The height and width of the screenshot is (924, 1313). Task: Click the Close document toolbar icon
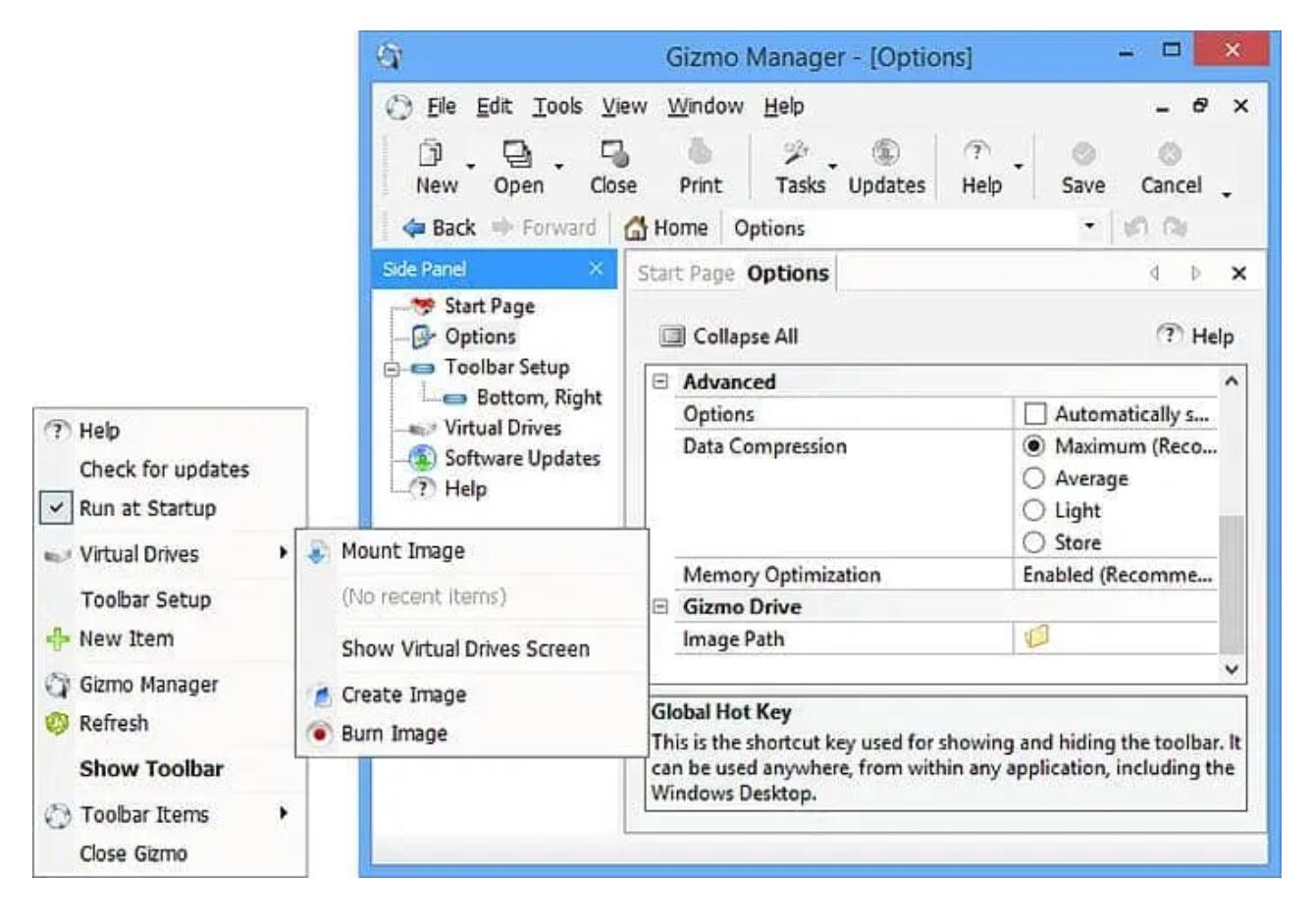[614, 153]
